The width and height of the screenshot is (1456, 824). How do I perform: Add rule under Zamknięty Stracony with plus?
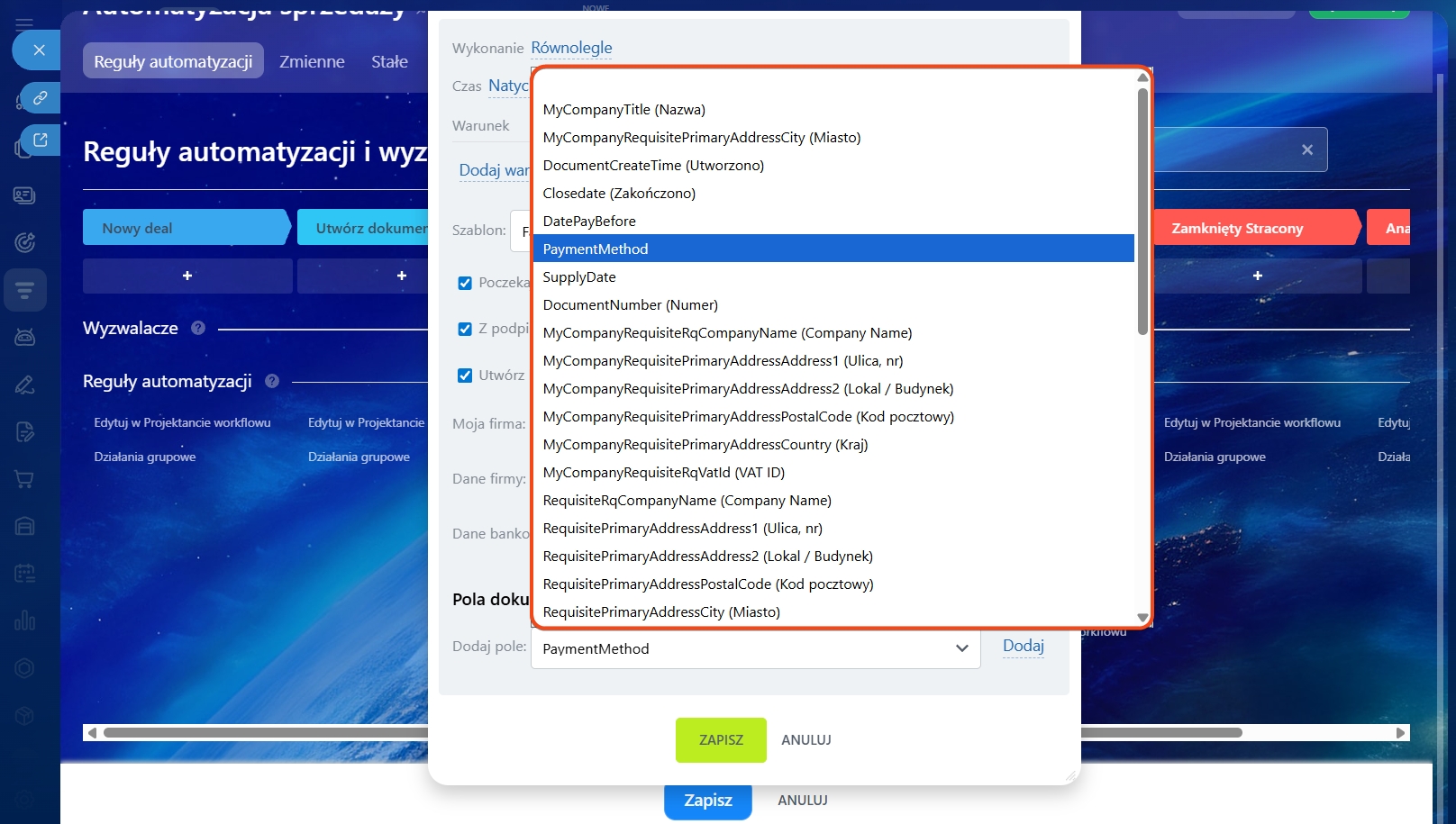(x=1258, y=276)
